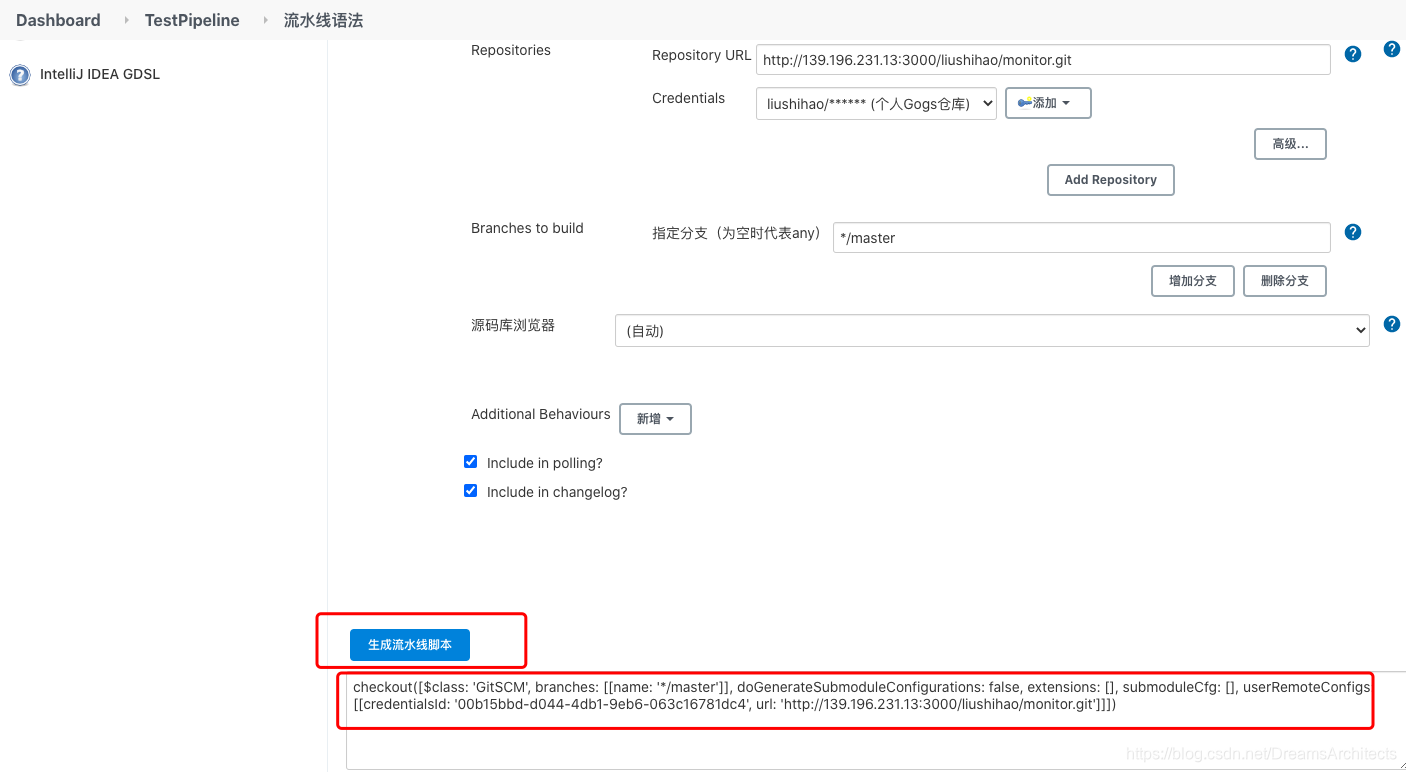Open TestPipeline breadcrumb
The width and height of the screenshot is (1406, 772).
click(x=192, y=20)
